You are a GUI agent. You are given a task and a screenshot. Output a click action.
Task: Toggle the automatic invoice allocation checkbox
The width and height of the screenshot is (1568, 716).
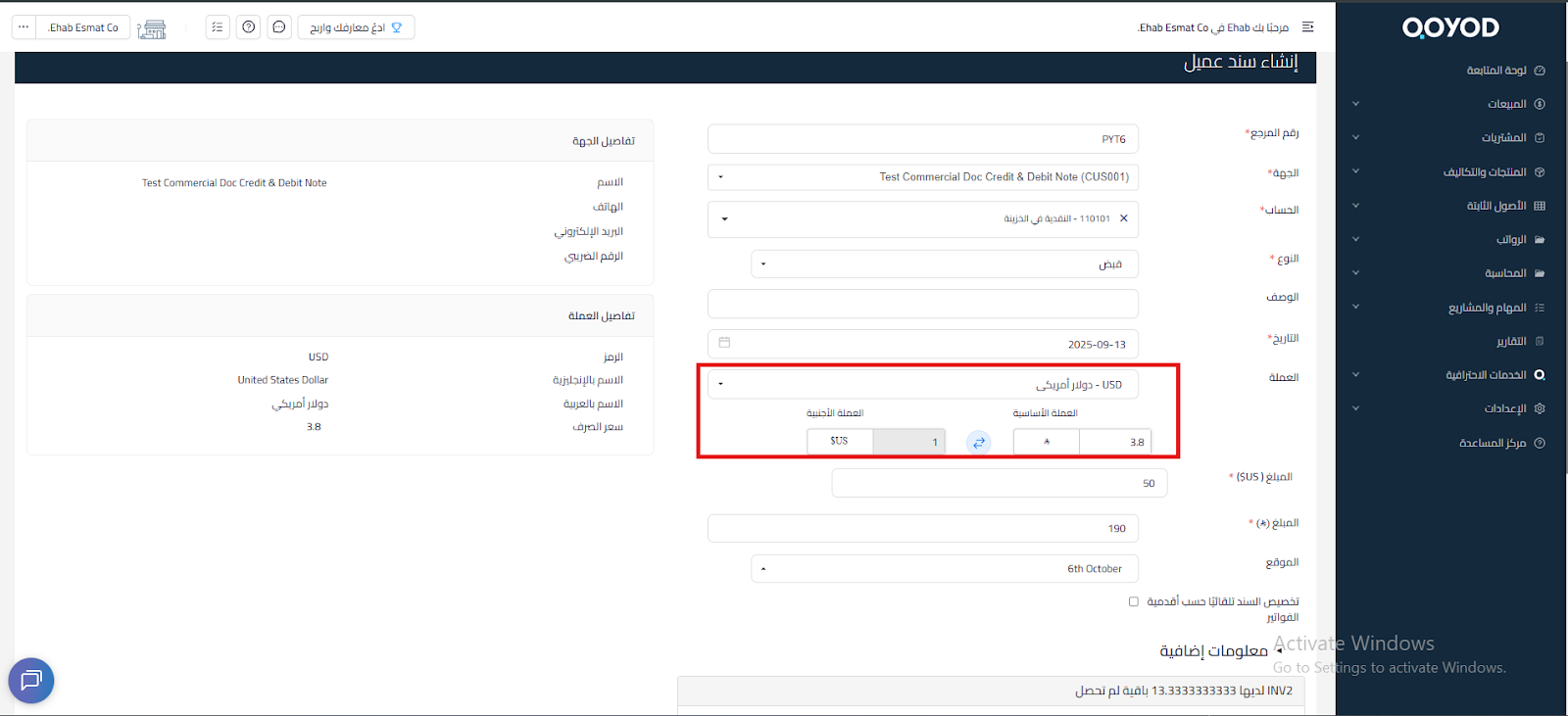(x=1134, y=601)
